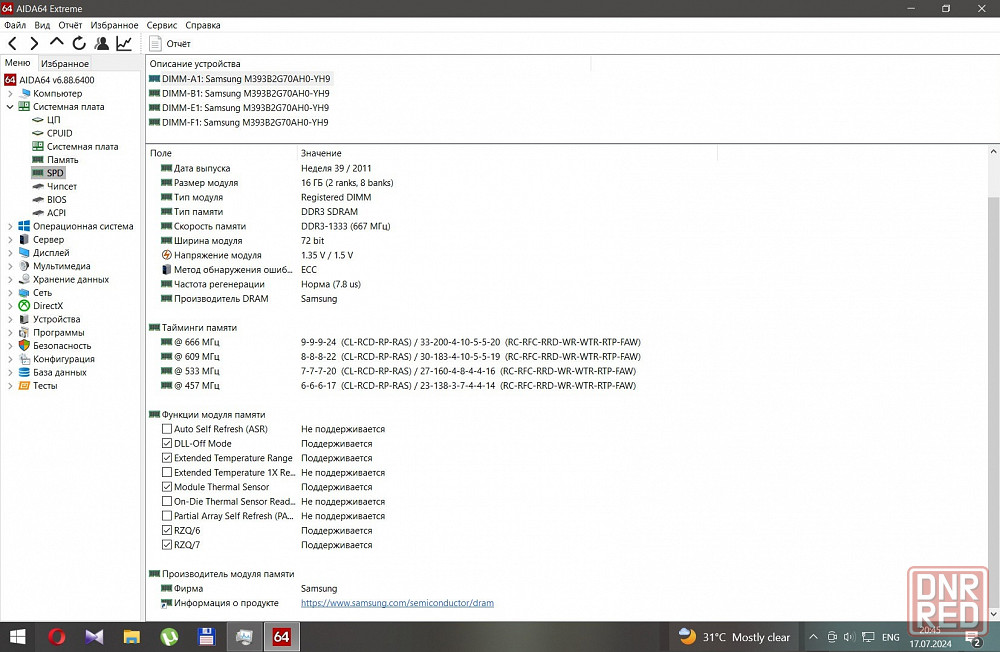Viewport: 1000px width, 652px height.
Task: Select ACPI in the tree
Action: point(56,213)
